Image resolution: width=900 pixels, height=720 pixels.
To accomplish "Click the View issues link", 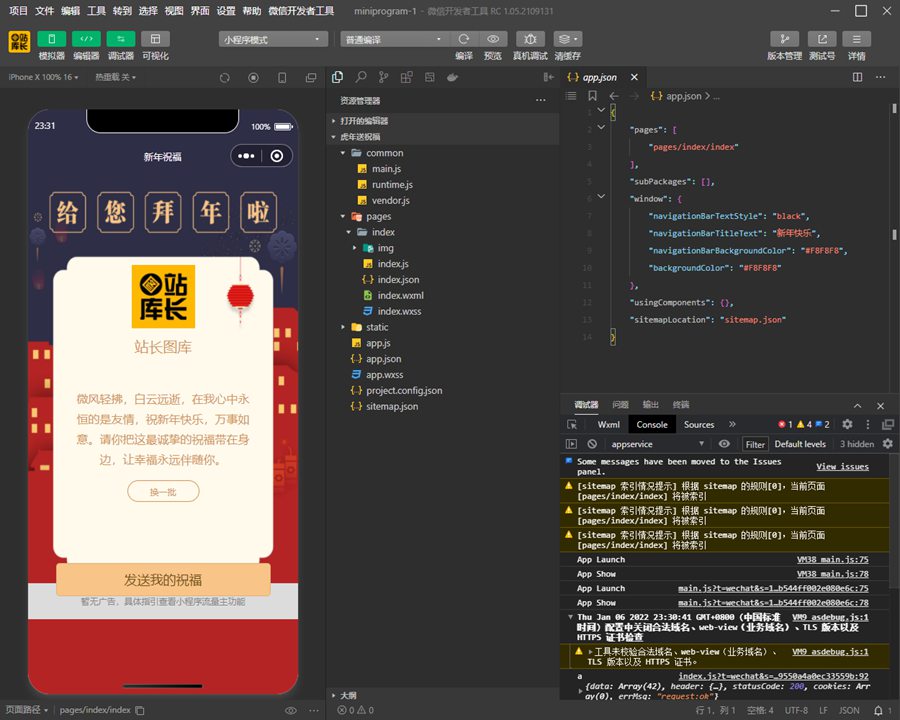I will point(842,467).
